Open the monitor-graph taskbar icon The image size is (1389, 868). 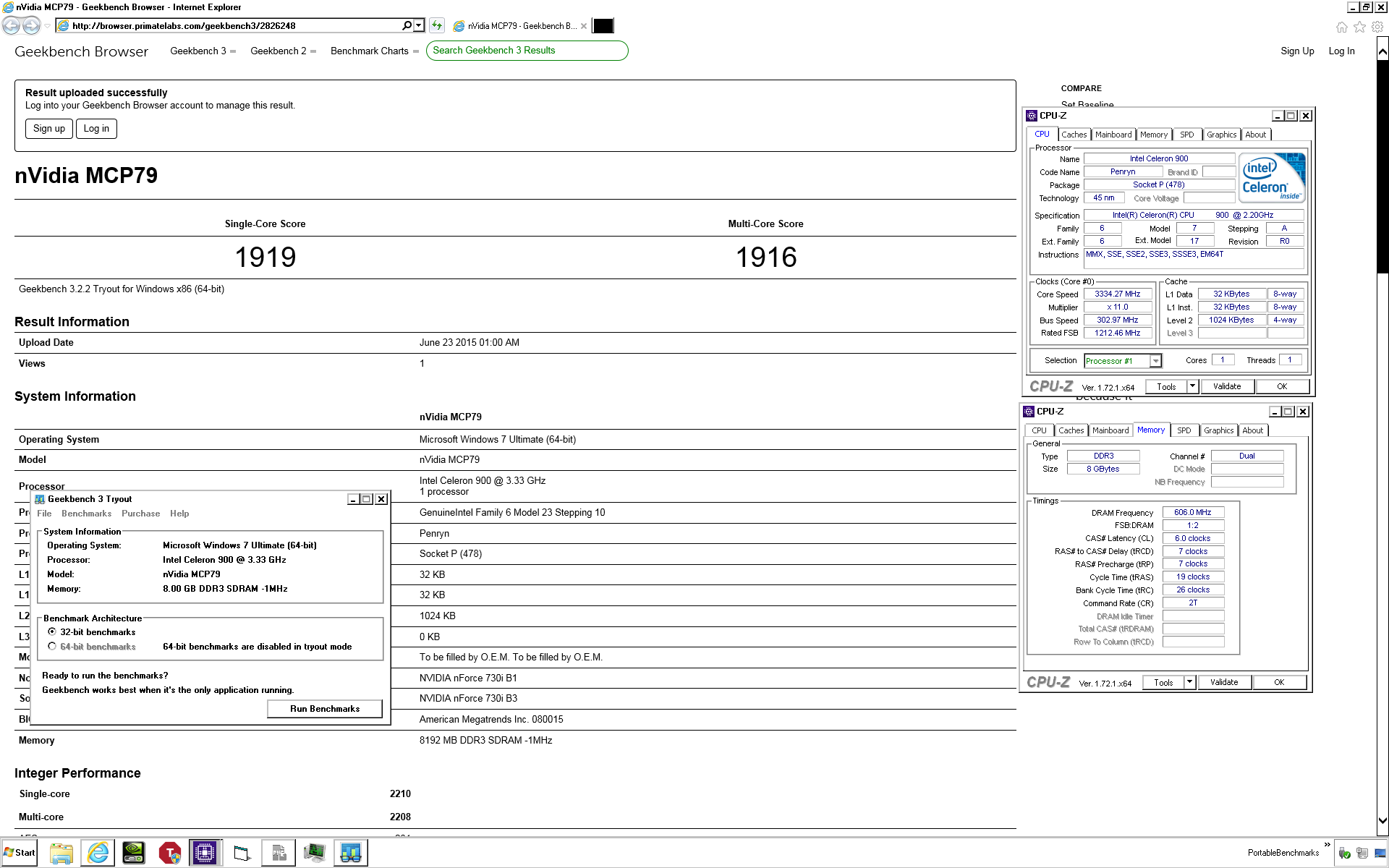coord(315,853)
